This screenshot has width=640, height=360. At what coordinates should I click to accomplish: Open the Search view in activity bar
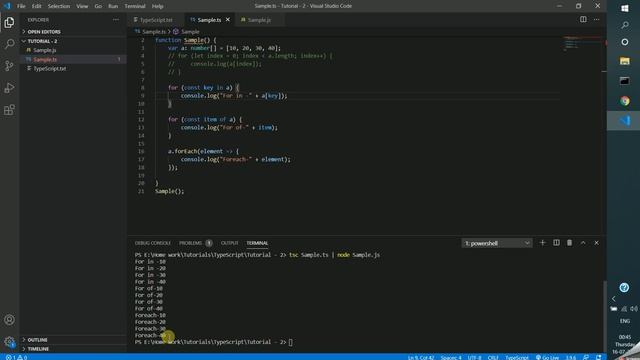[9, 44]
